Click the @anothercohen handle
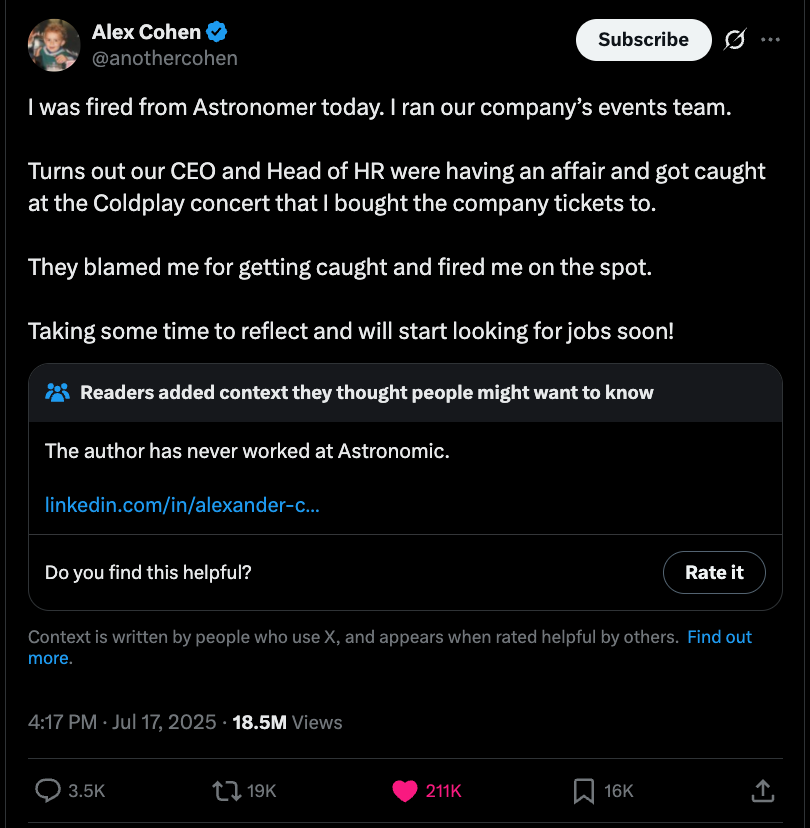The height and width of the screenshot is (828, 810). pos(165,58)
